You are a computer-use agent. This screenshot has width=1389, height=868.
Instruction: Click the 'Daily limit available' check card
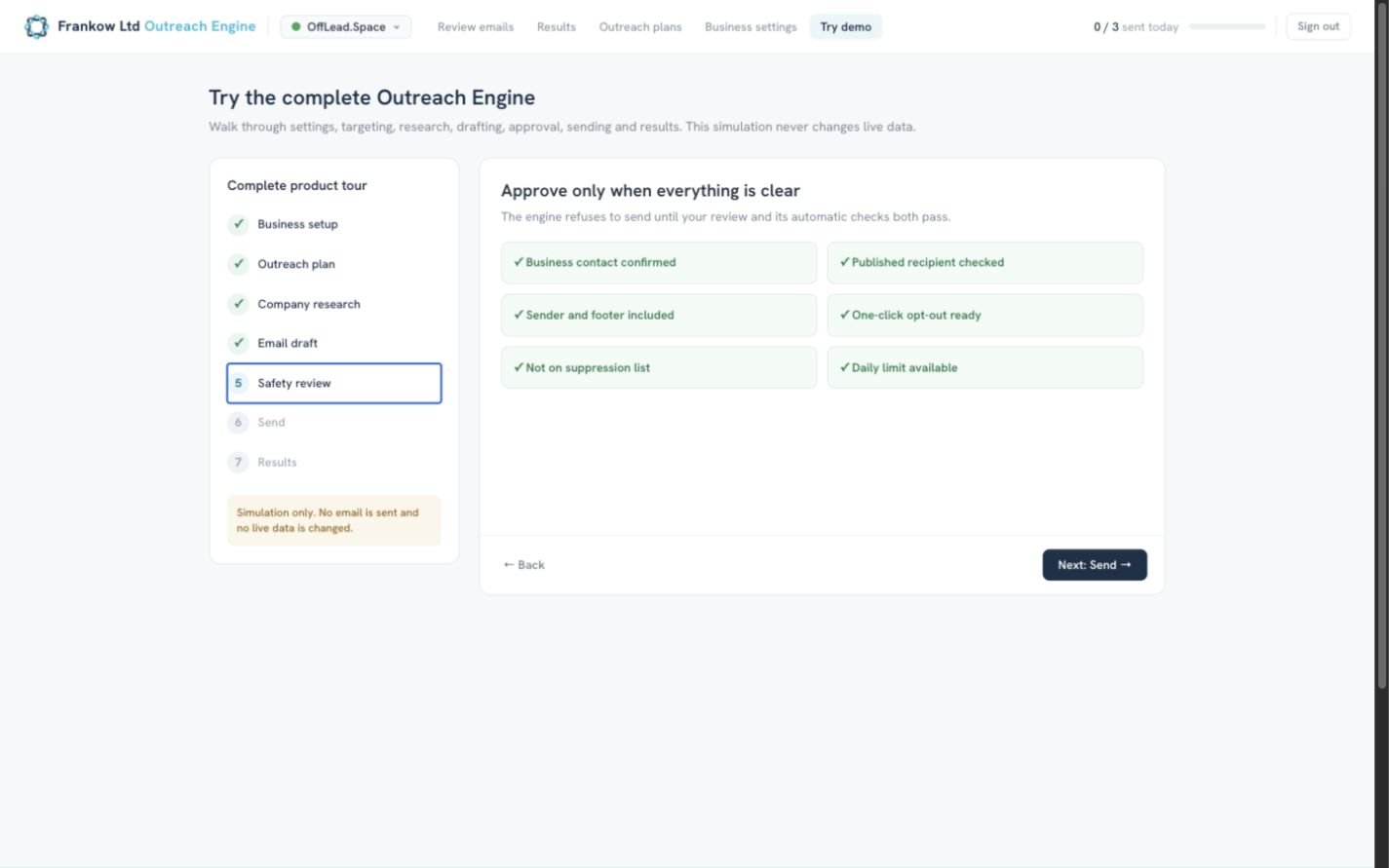[x=985, y=367]
